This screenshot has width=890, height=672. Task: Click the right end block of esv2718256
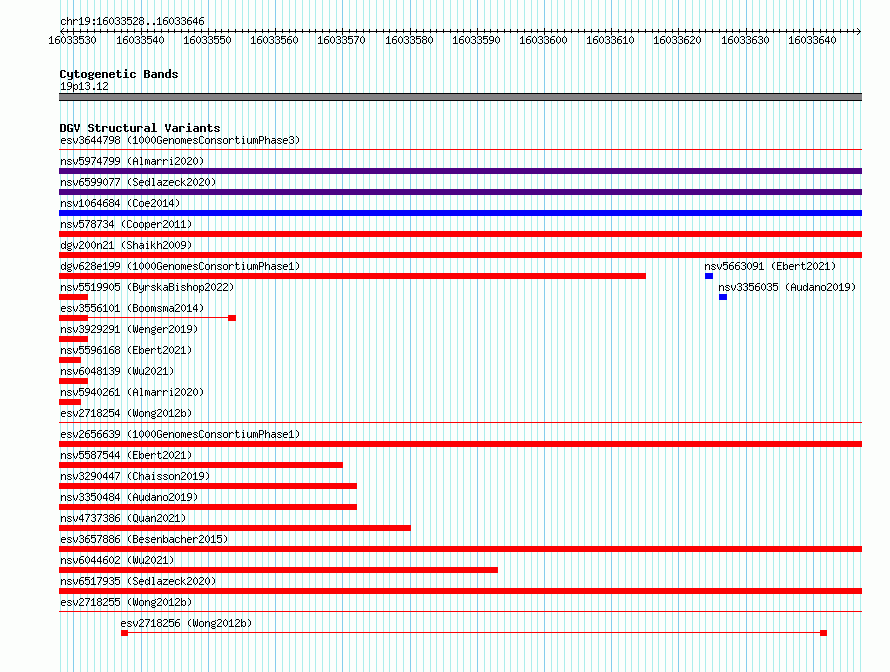(824, 633)
